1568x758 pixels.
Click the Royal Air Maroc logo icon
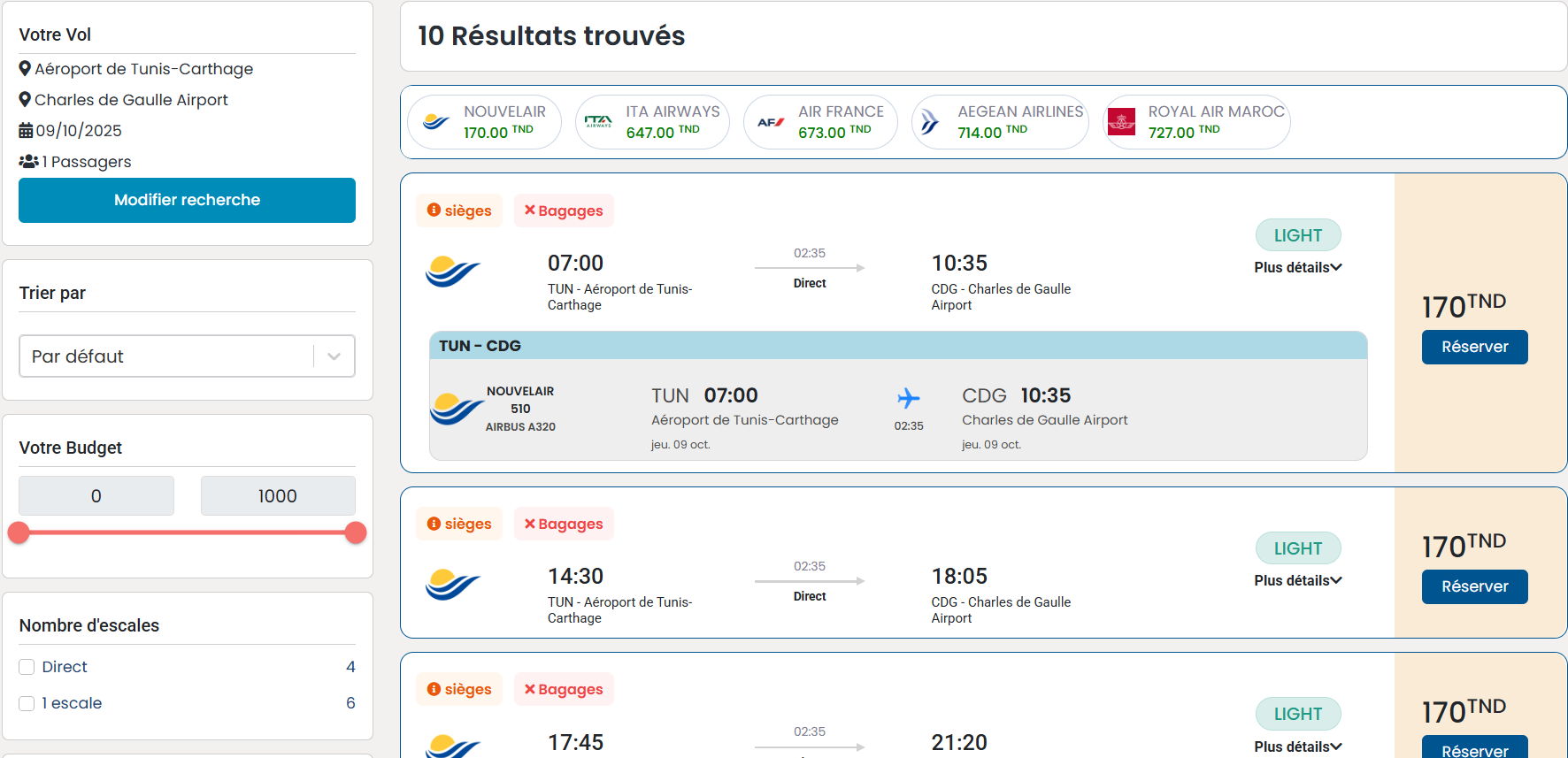[x=1121, y=122]
